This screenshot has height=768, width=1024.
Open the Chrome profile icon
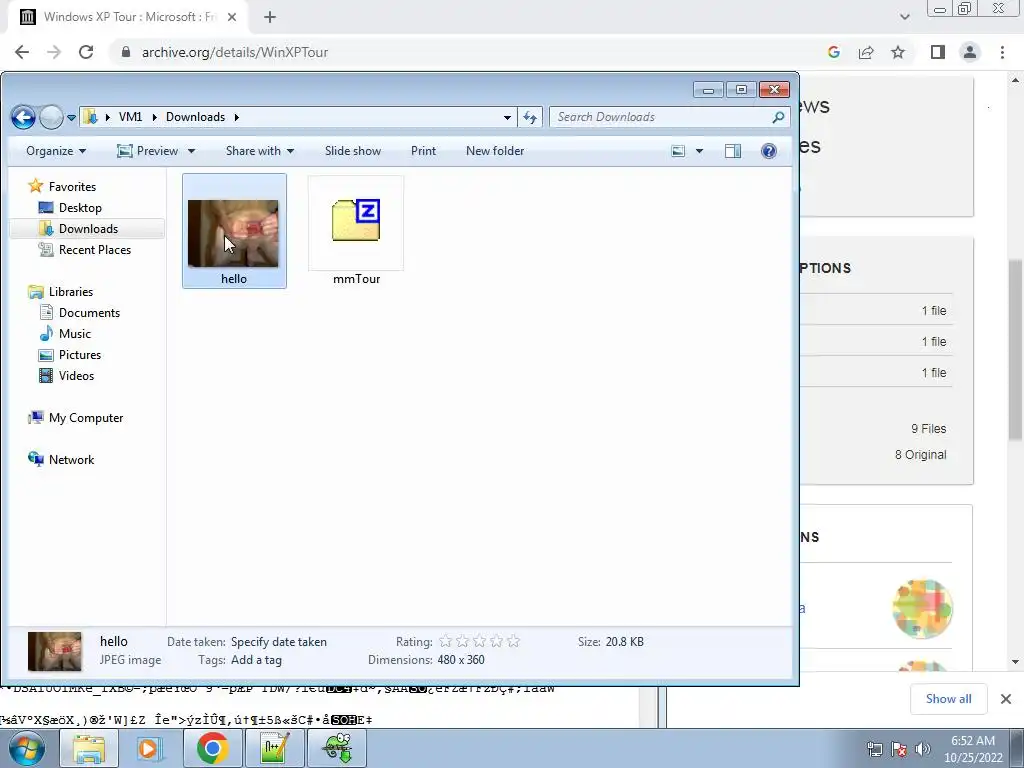pos(970,52)
